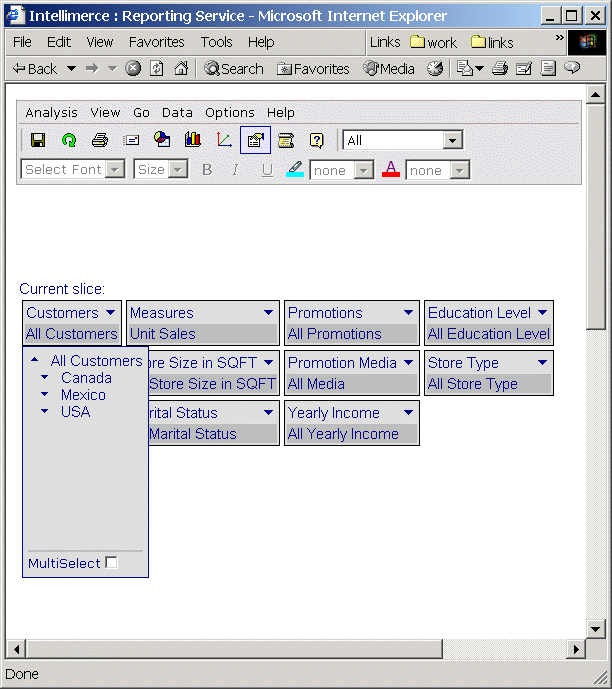Click the browser Forward arrow button
This screenshot has width=612, height=689.
[x=92, y=69]
